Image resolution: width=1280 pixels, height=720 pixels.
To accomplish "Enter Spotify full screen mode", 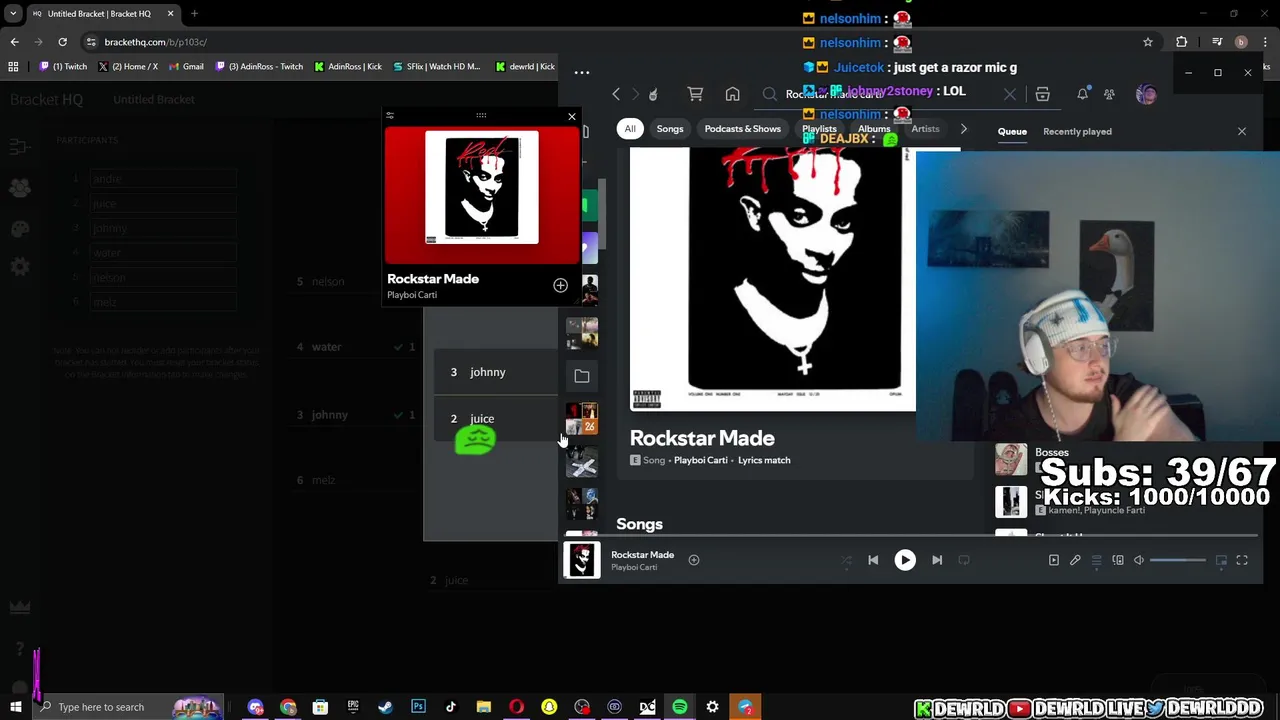I will (1242, 560).
